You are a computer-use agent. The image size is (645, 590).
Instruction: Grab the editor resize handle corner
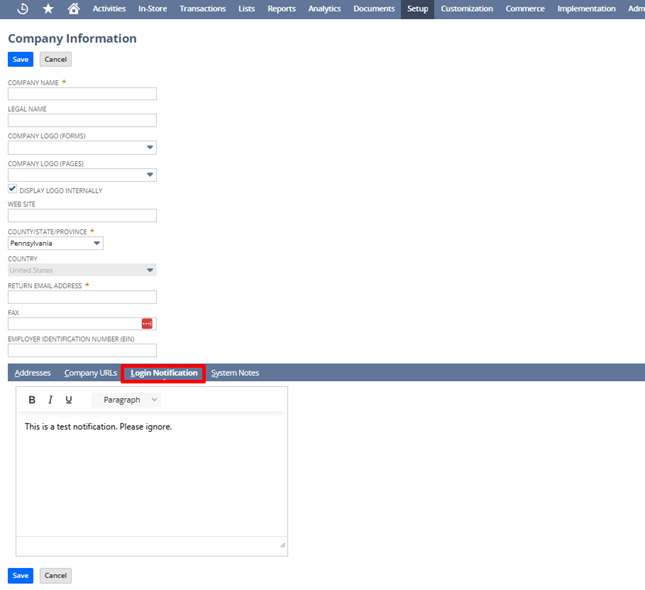pos(283,545)
